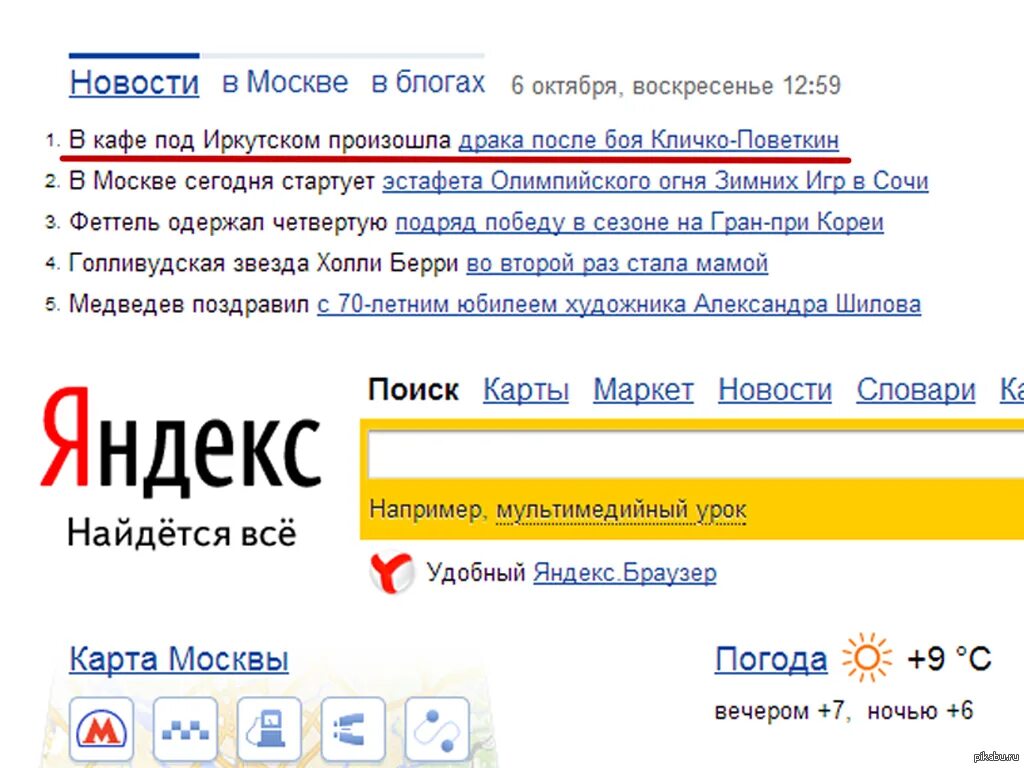Open the route planning icon

438,729
